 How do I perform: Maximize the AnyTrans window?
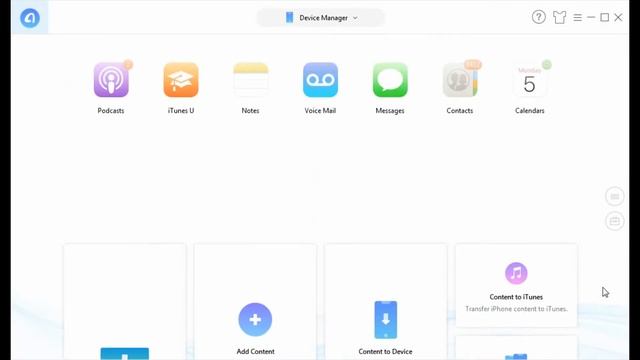pos(604,18)
